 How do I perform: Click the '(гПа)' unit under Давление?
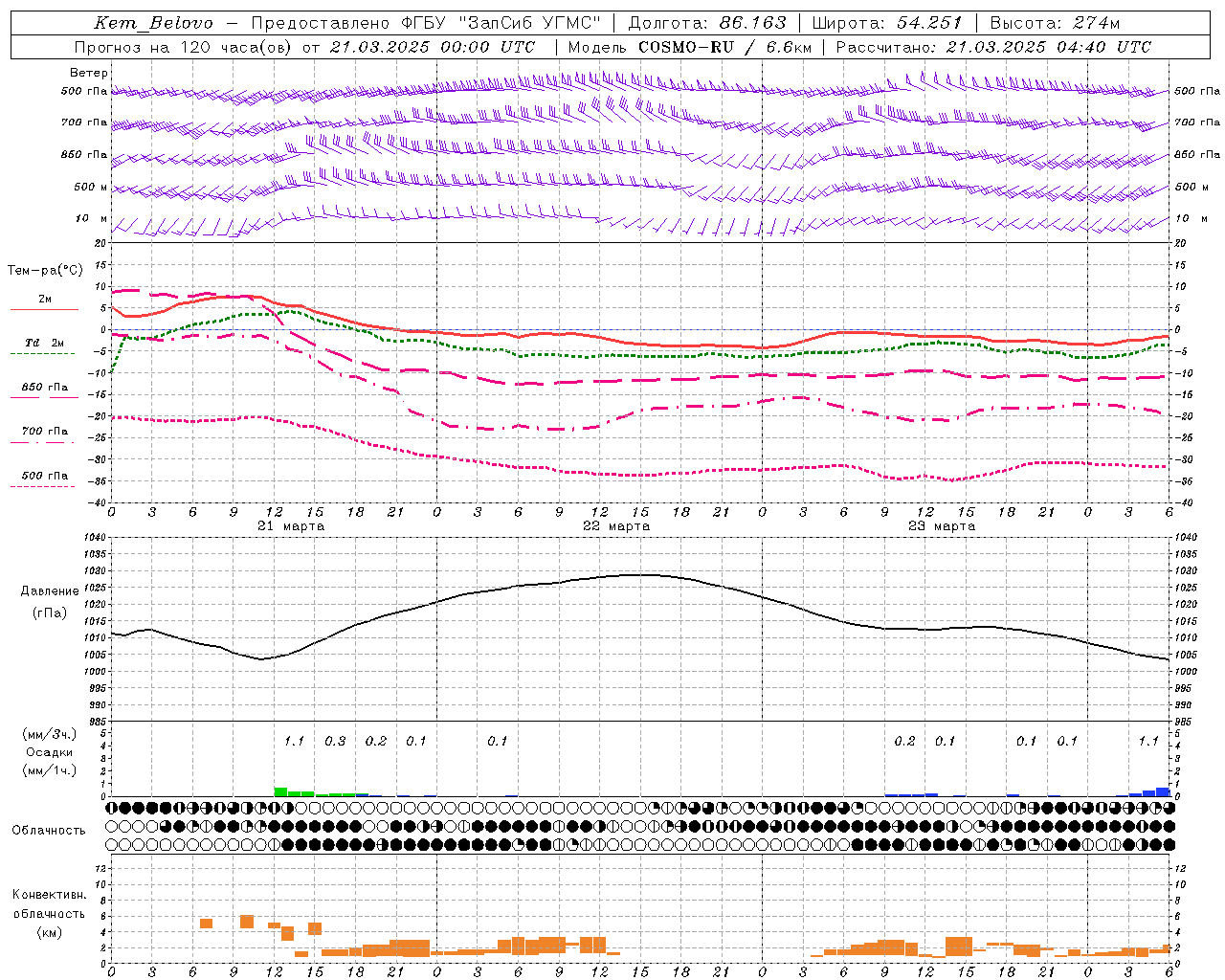[50, 613]
